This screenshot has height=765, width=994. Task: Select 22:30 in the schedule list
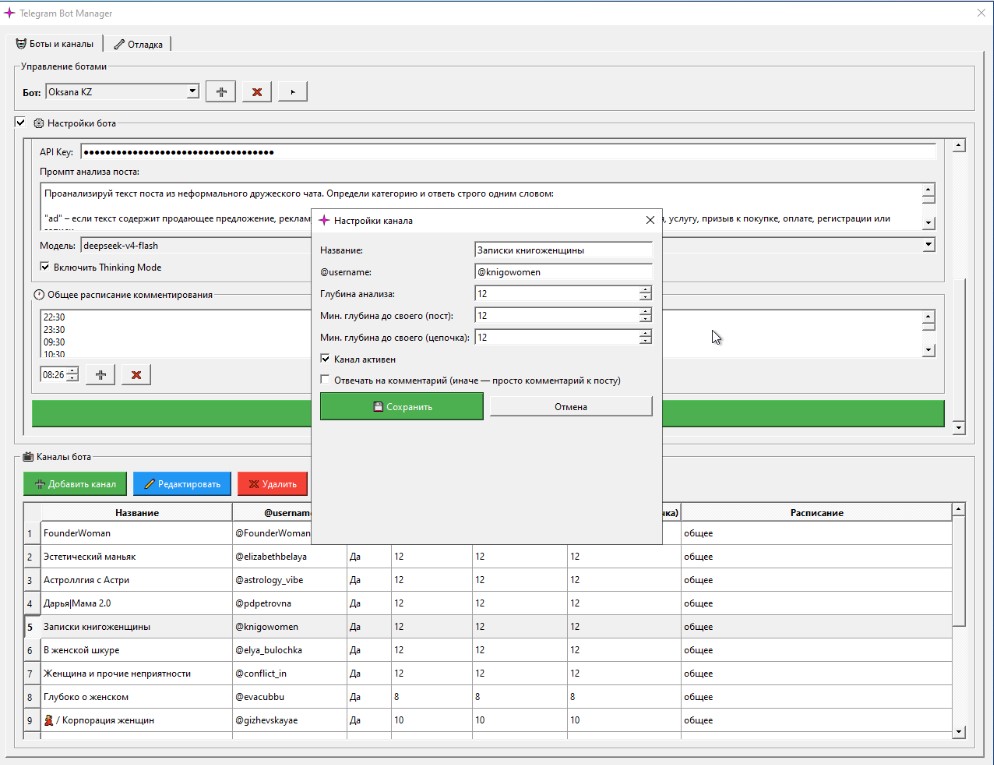pyautogui.click(x=55, y=317)
